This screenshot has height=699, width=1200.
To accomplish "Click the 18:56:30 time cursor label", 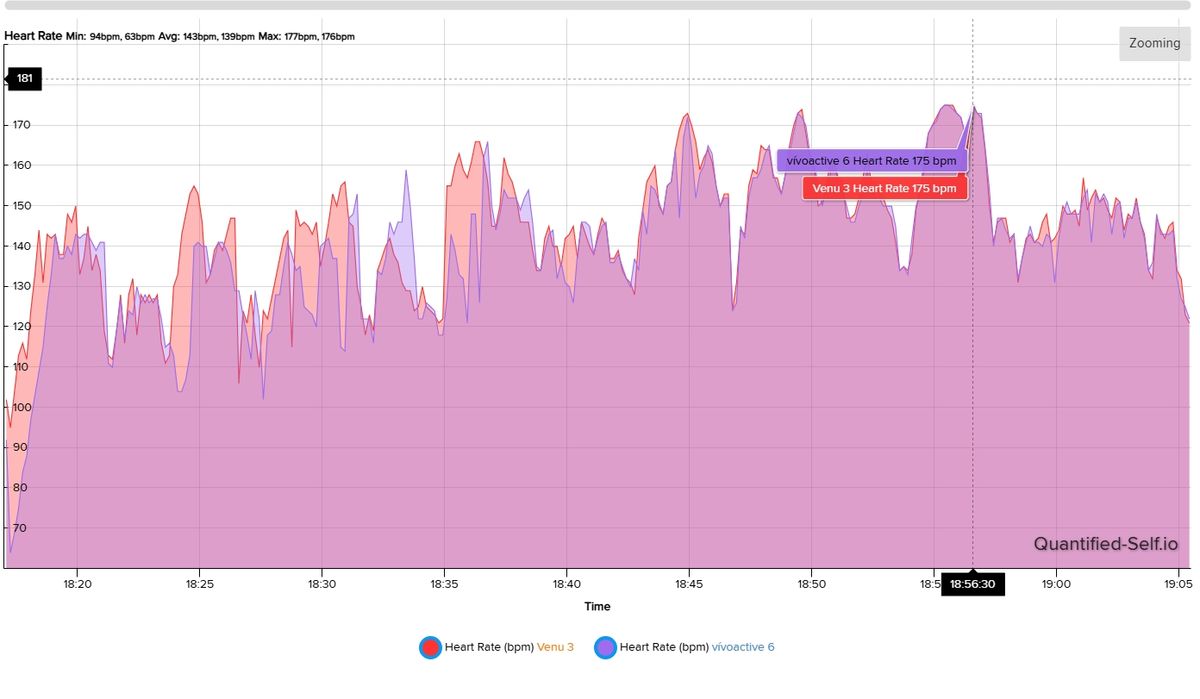I will point(972,584).
